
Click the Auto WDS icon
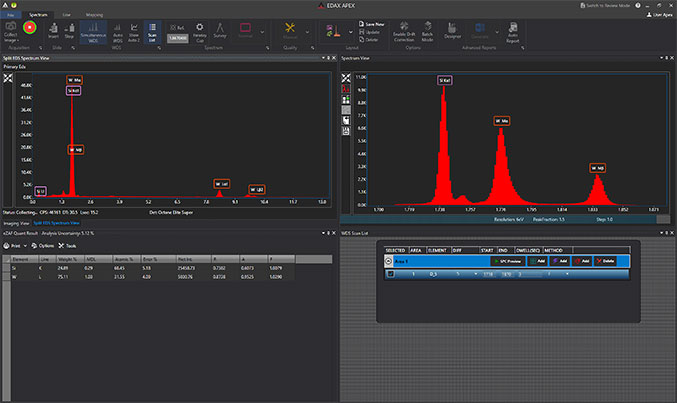click(x=117, y=28)
